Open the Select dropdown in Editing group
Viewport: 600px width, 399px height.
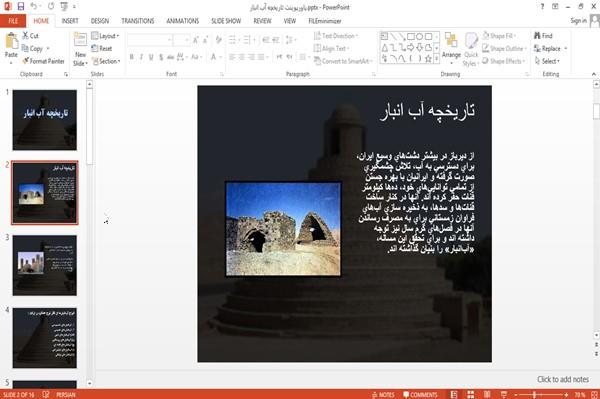click(x=547, y=61)
